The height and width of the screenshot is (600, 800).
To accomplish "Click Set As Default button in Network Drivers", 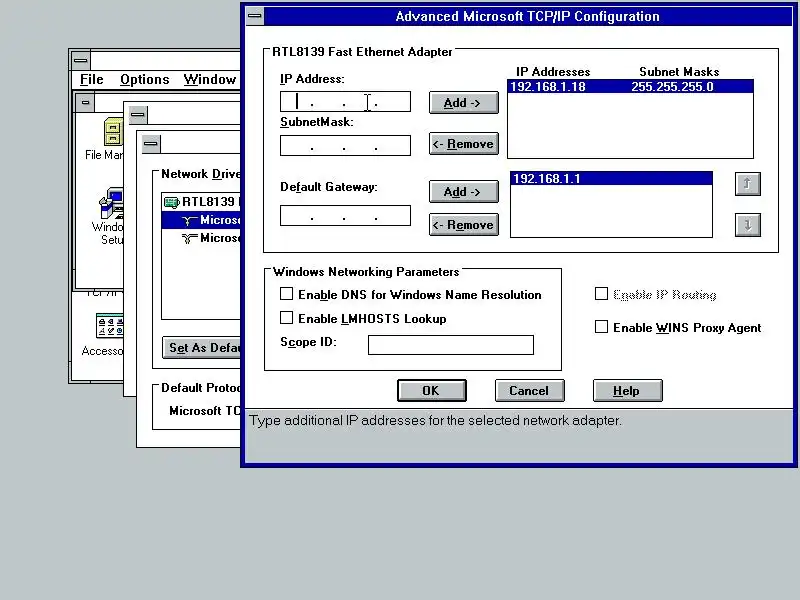I will coord(202,347).
